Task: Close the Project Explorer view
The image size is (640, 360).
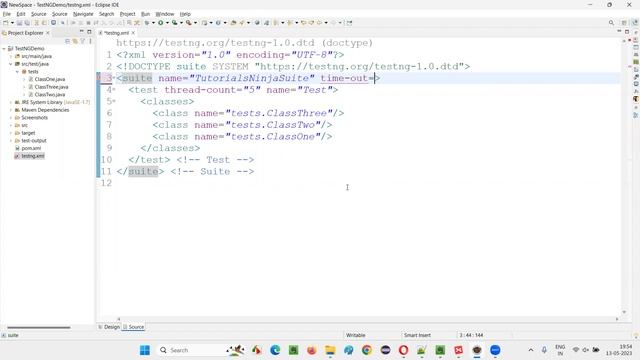Action: [48, 33]
